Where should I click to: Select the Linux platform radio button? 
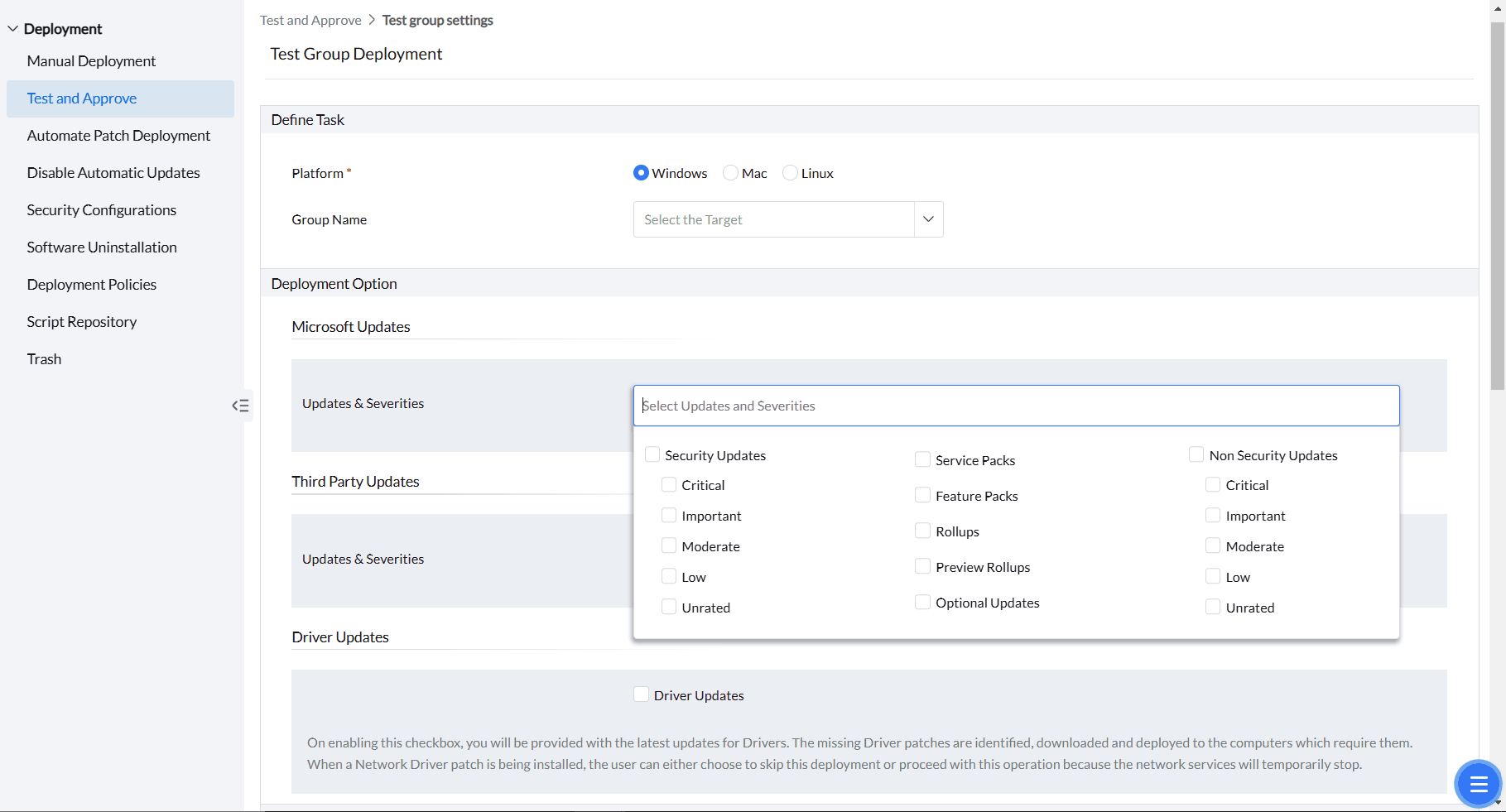click(x=790, y=173)
